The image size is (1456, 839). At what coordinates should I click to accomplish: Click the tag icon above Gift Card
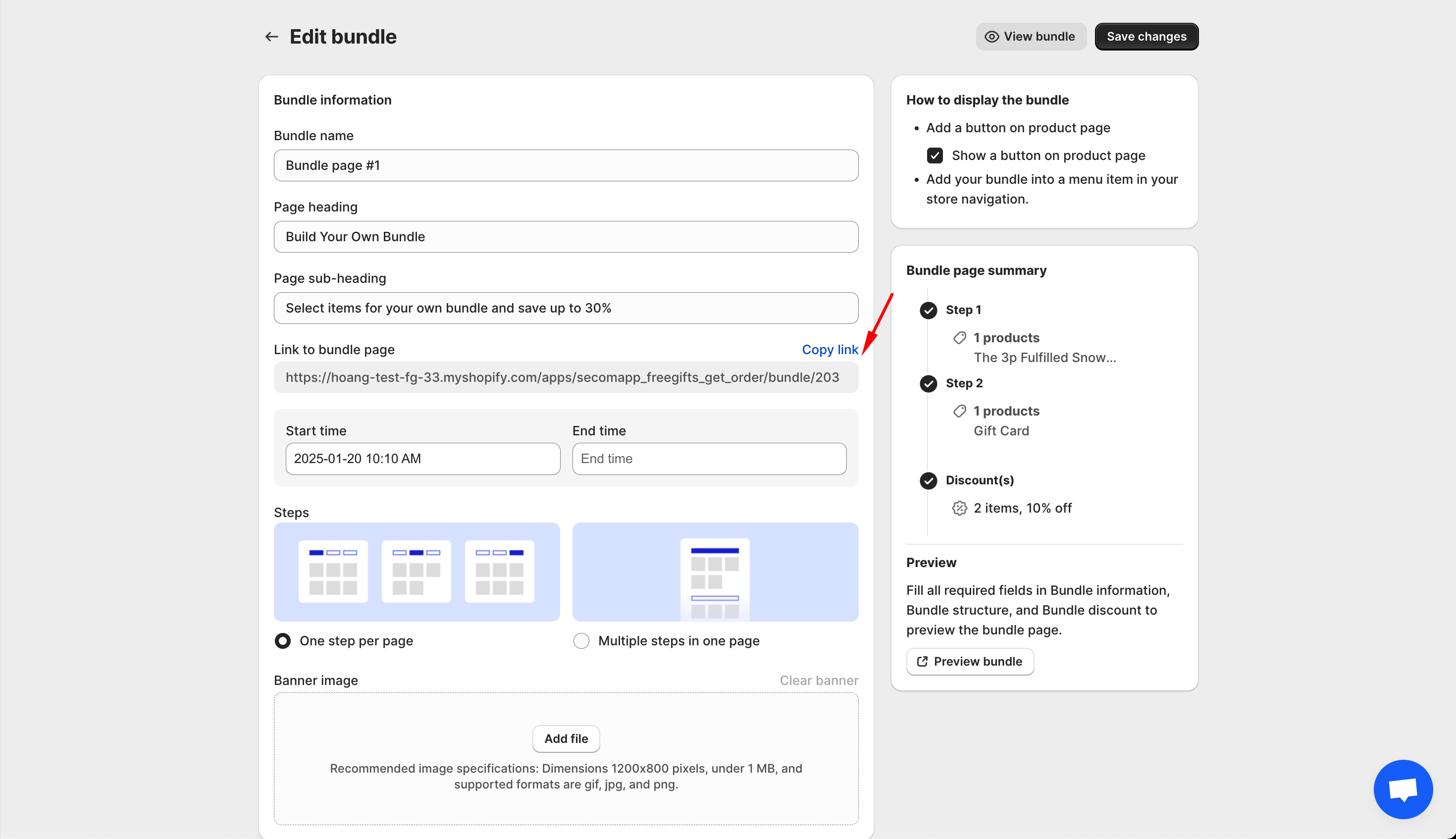click(x=959, y=411)
